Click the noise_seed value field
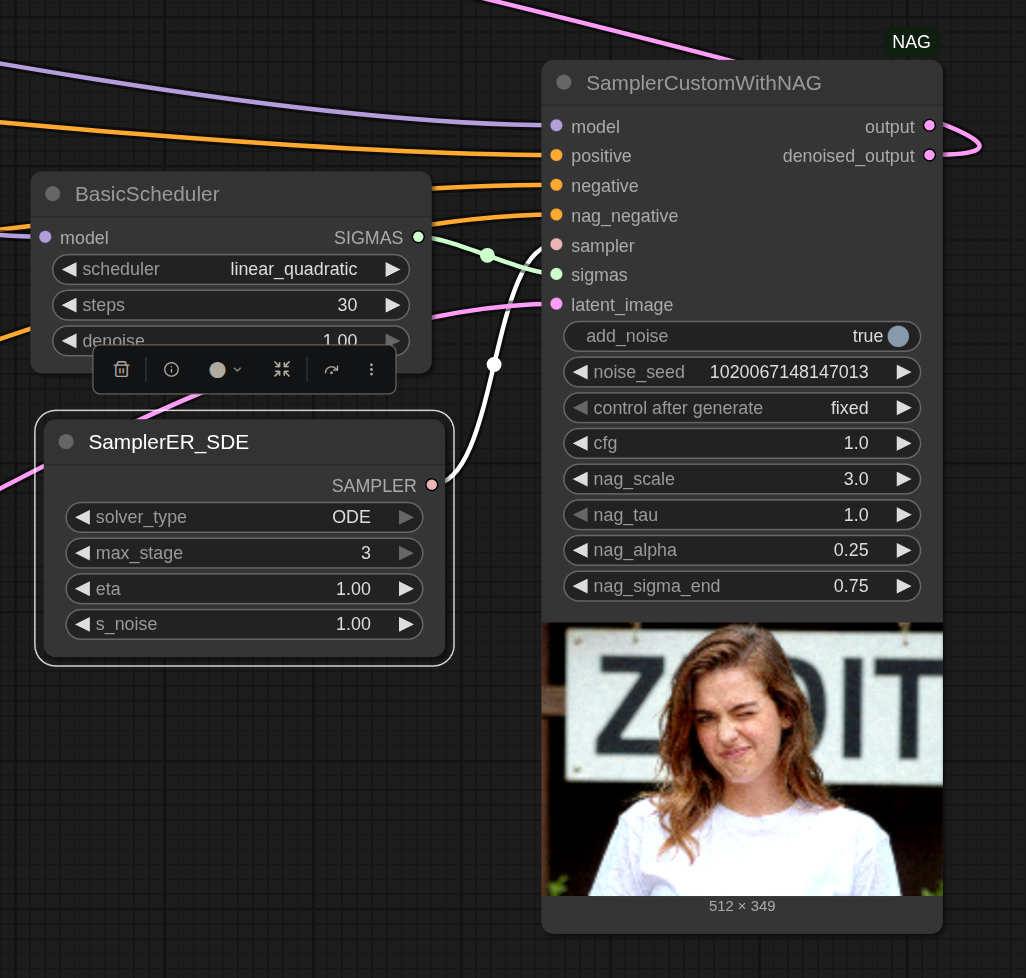This screenshot has width=1026, height=978. click(742, 372)
